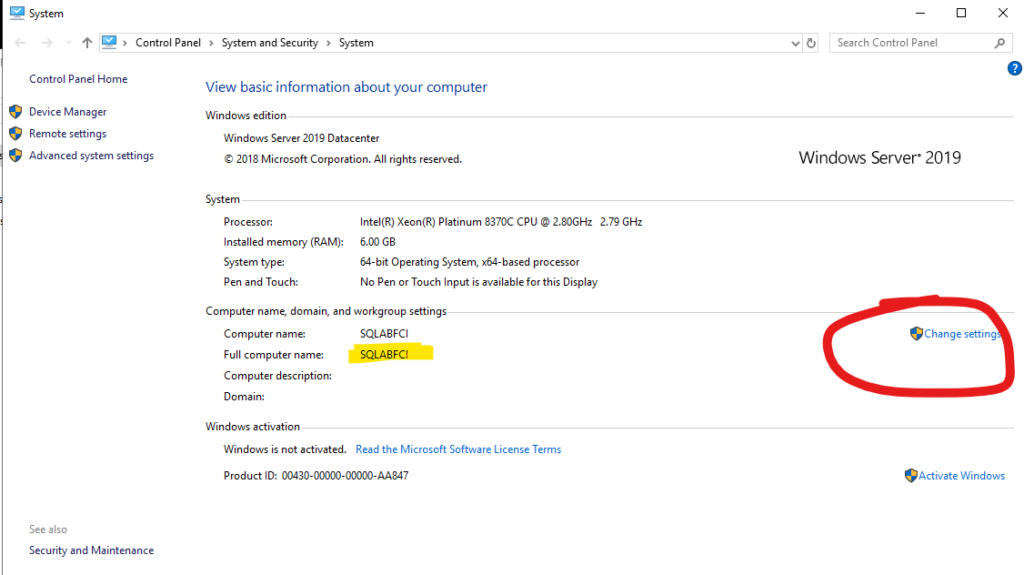The height and width of the screenshot is (575, 1024).
Task: Open Security and Maintenance link
Action: click(91, 550)
